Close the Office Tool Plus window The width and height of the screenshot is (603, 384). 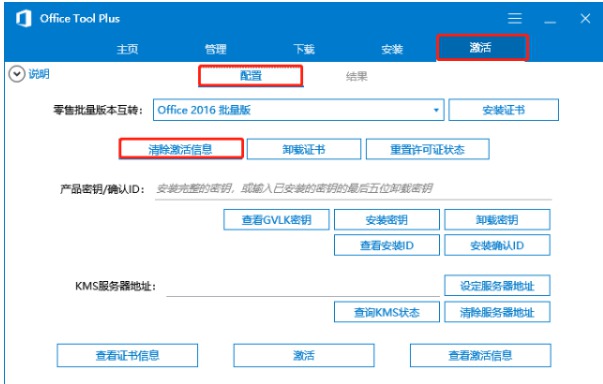coord(585,18)
